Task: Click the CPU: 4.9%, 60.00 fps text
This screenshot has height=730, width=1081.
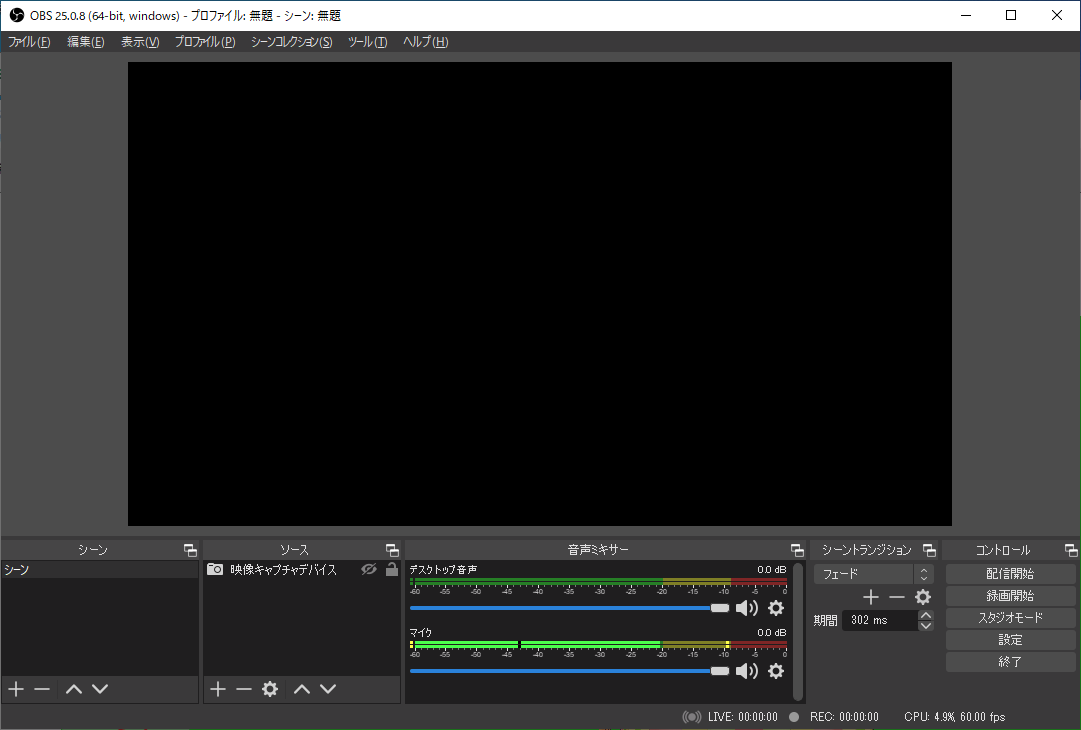Action: coord(955,717)
